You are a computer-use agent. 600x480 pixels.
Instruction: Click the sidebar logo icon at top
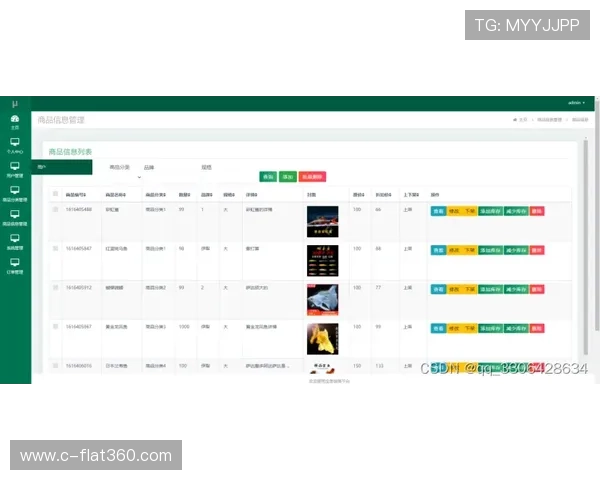coord(15,103)
